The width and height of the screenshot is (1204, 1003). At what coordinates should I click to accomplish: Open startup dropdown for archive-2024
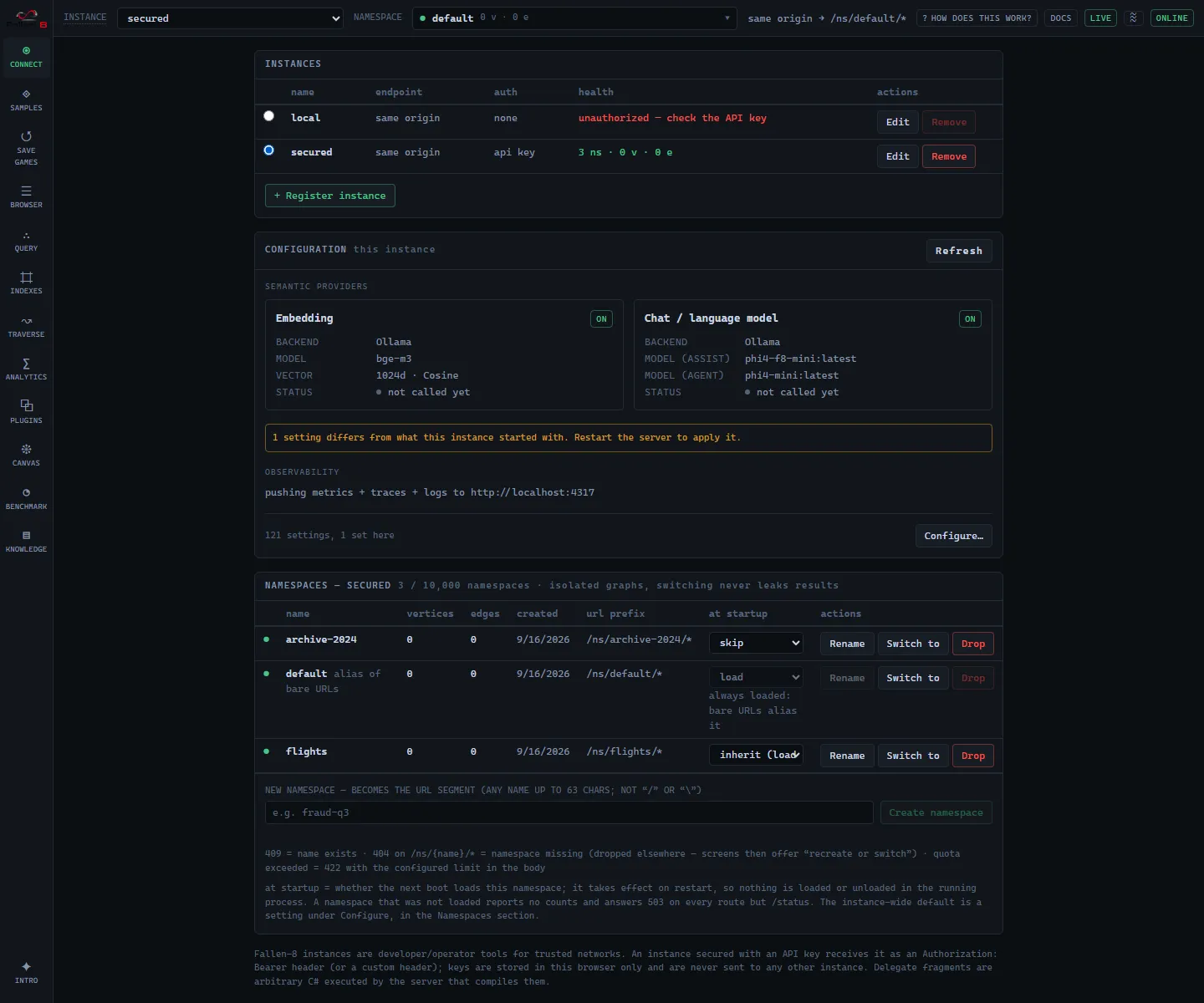(756, 643)
